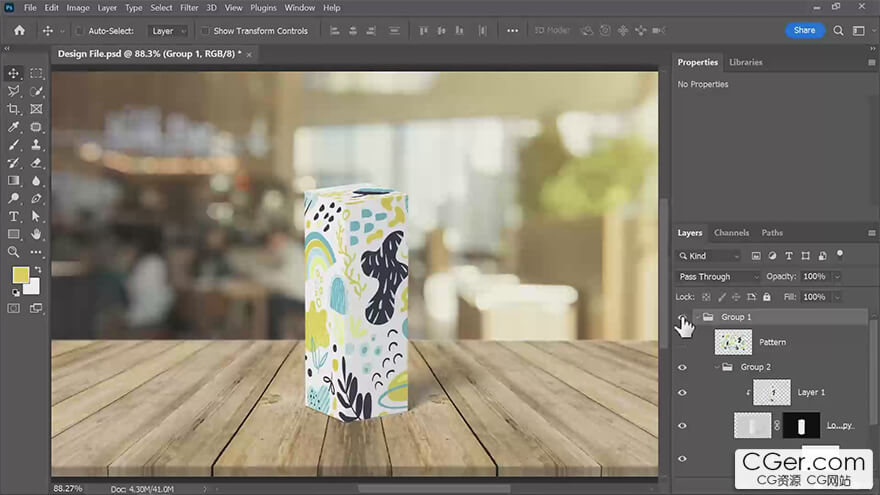
Task: Toggle the lock transparent pixels button
Action: pos(706,297)
